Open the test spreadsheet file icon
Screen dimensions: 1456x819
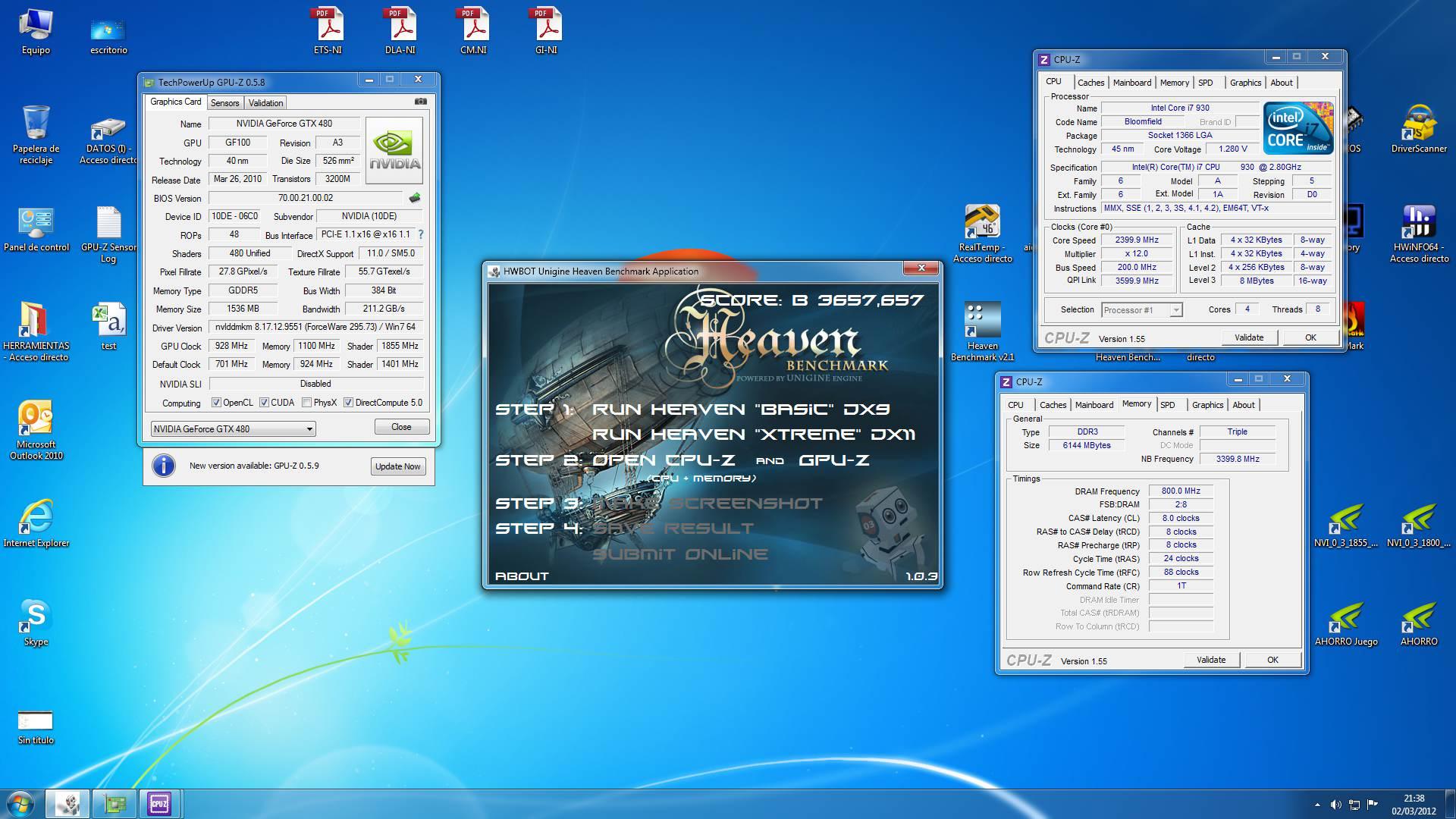click(x=108, y=326)
